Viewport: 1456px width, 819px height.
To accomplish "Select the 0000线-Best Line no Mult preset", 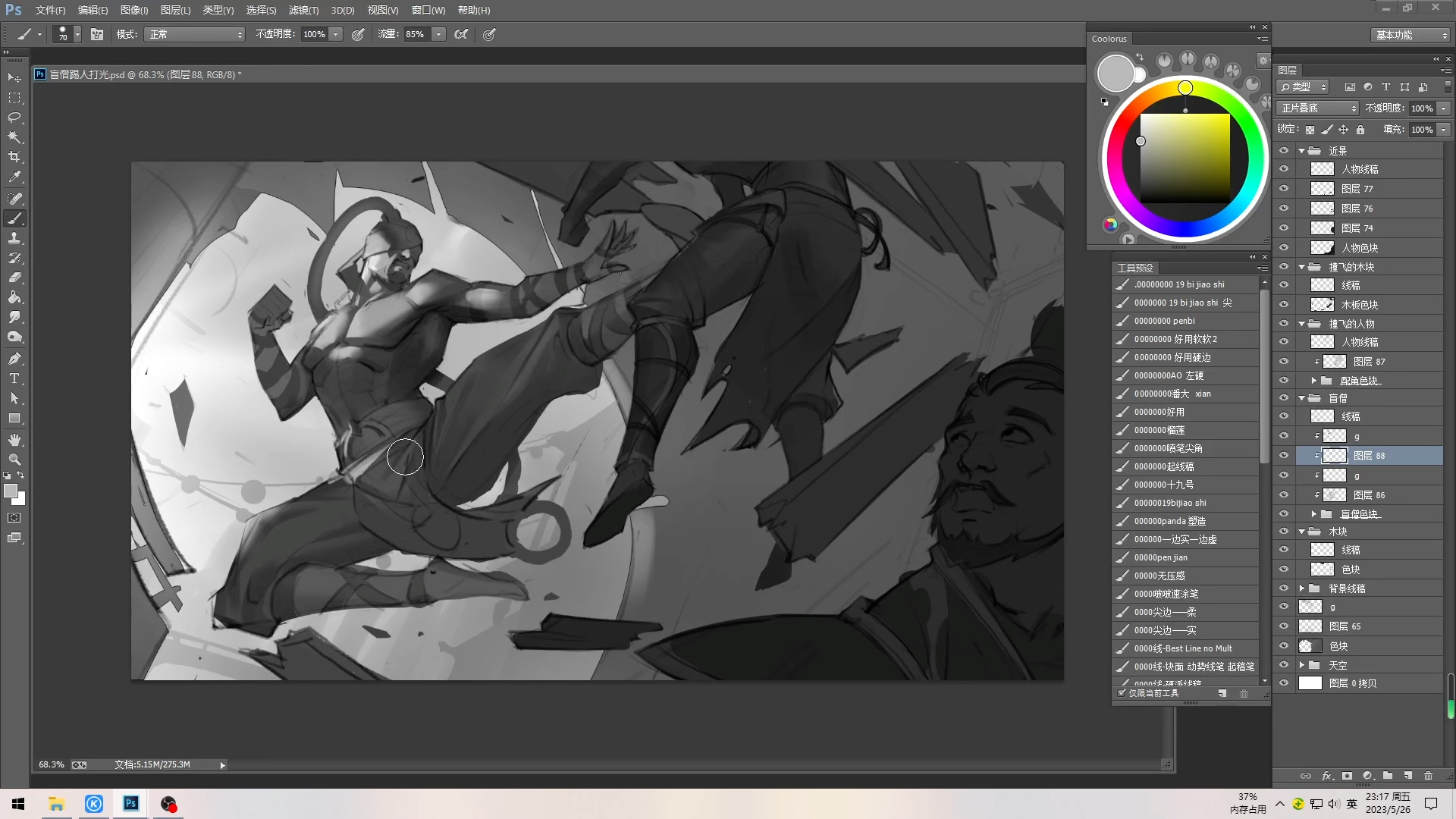I will [1185, 648].
